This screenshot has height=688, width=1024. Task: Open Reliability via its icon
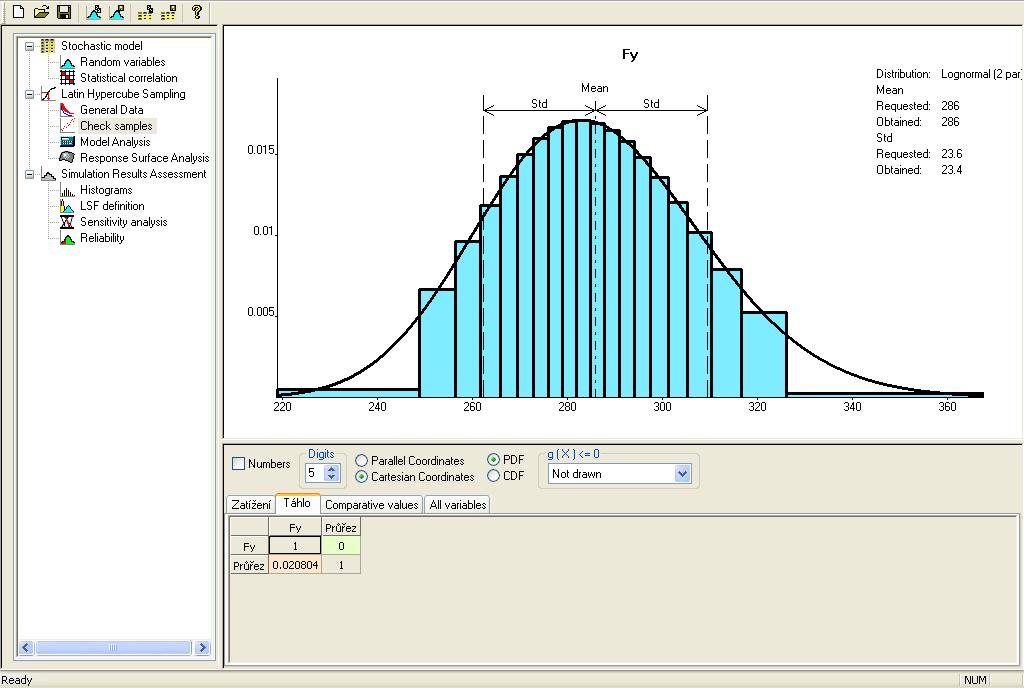[x=67, y=238]
